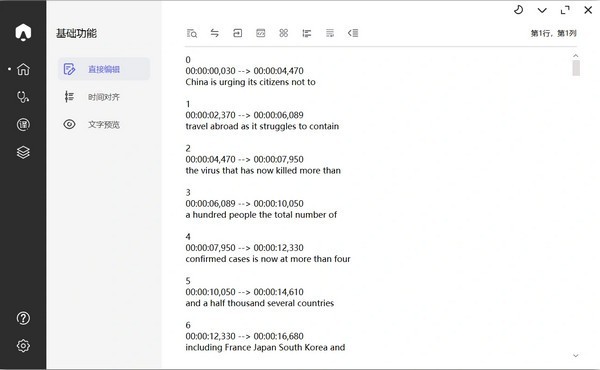This screenshot has width=600, height=370.
Task: Click text "and a half thousand several countries"
Action: coord(260,303)
